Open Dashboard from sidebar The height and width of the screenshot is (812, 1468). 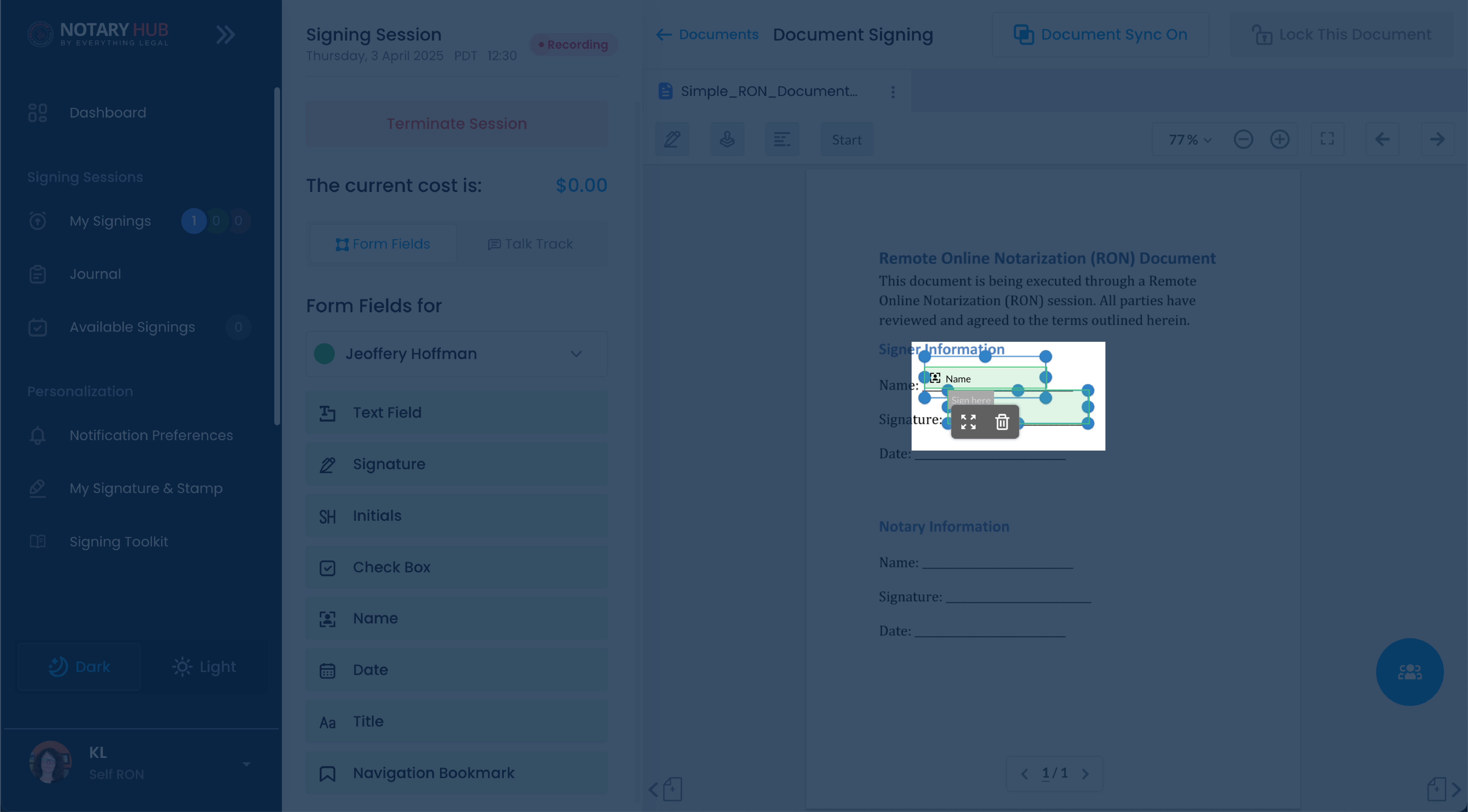pyautogui.click(x=108, y=112)
